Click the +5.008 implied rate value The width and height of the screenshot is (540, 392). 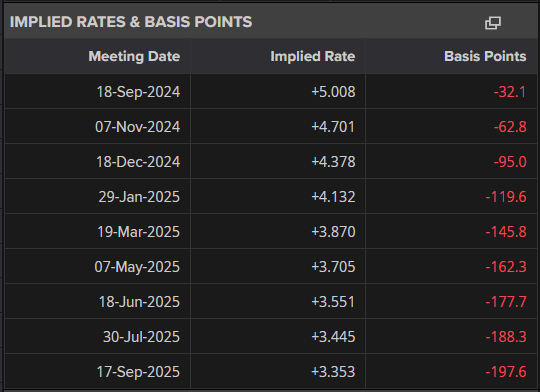click(x=333, y=92)
